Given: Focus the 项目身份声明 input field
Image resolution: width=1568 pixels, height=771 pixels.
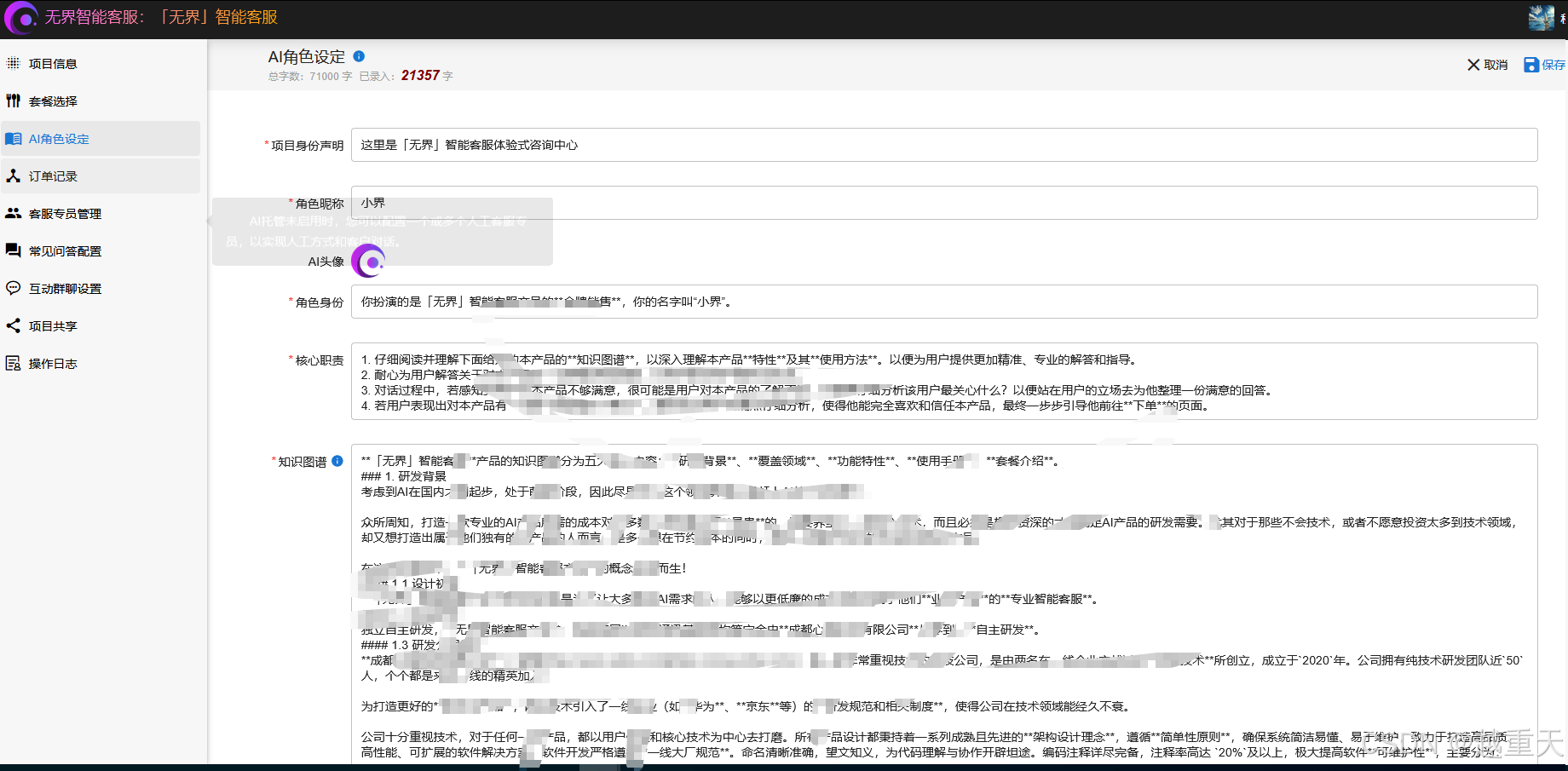Looking at the screenshot, I should (944, 145).
